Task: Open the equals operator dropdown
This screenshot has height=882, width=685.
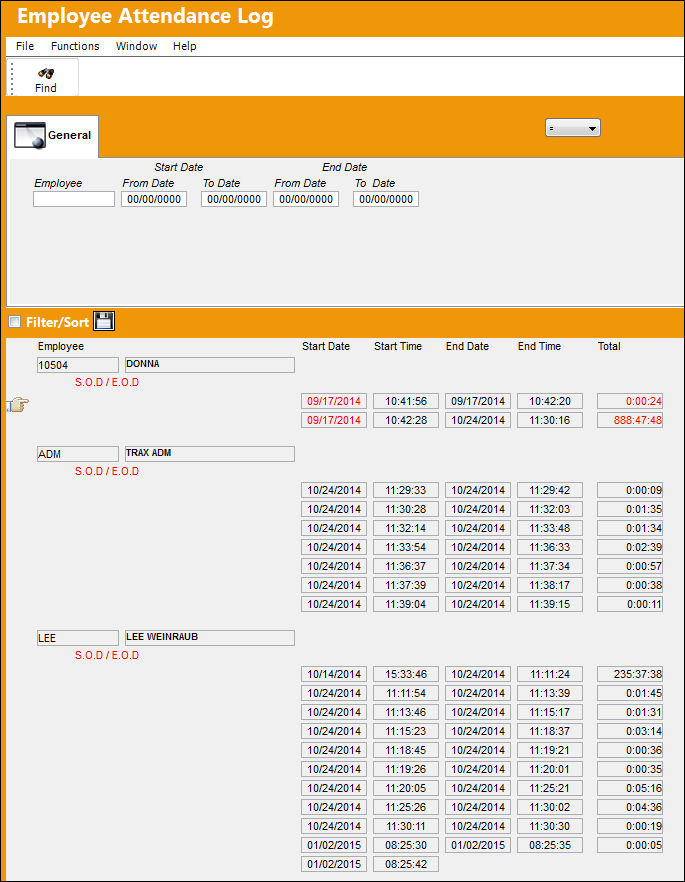Action: click(x=573, y=128)
